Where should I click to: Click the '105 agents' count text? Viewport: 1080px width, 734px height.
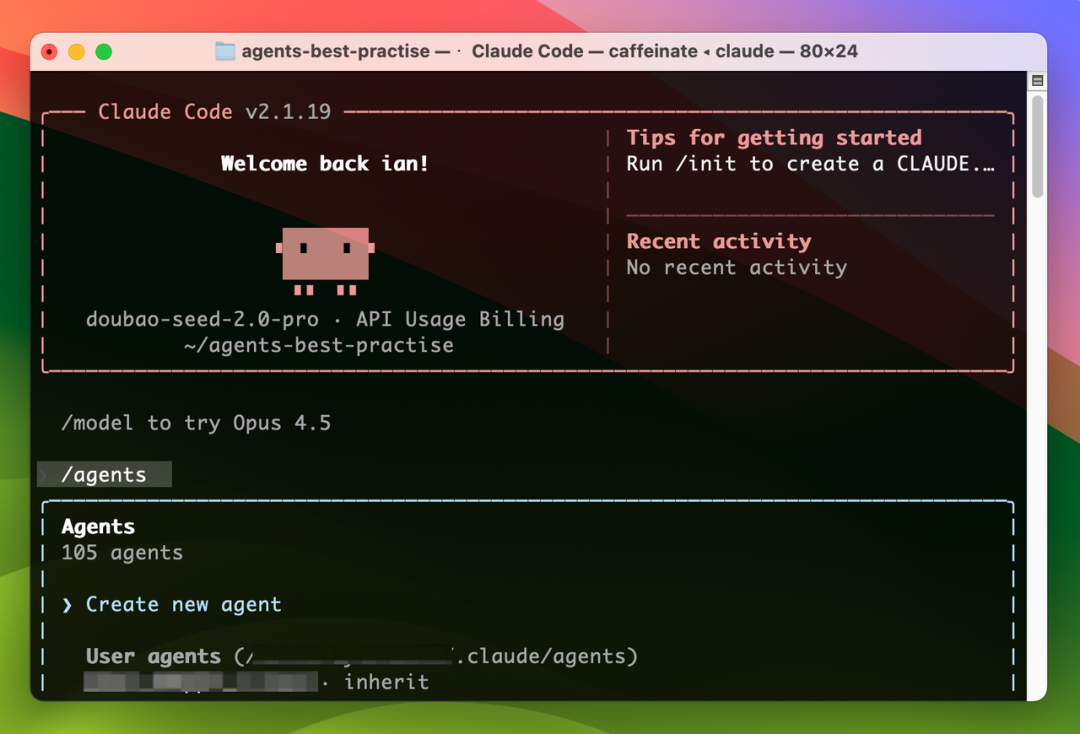tap(122, 553)
